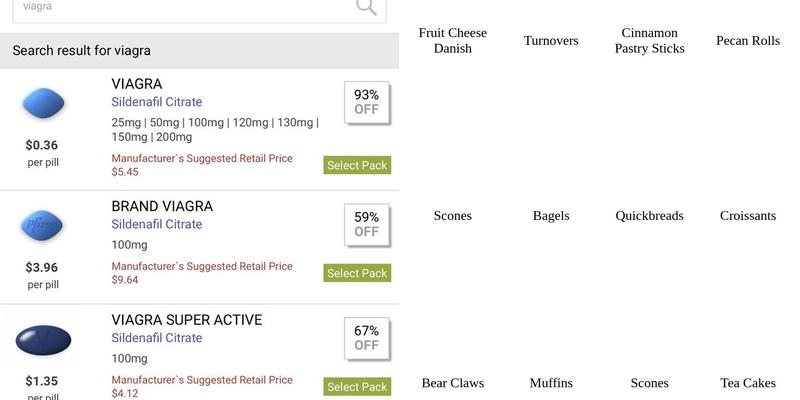Image resolution: width=800 pixels, height=400 pixels.
Task: Click the 59% OFF discount badge
Action: [366, 224]
